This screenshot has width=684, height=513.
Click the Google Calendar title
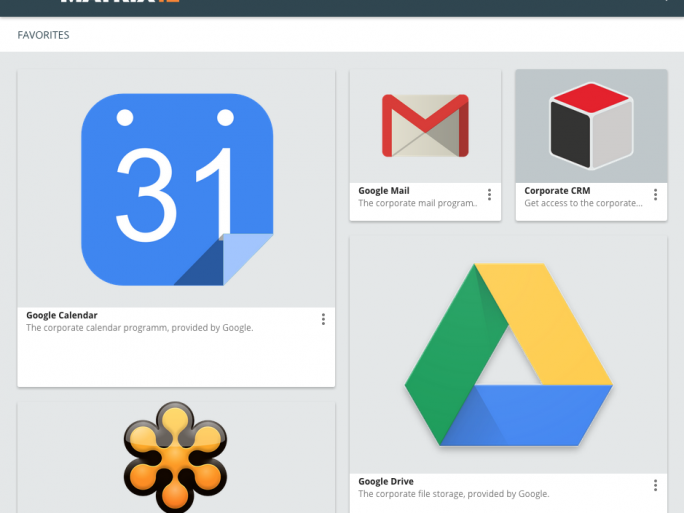62,315
